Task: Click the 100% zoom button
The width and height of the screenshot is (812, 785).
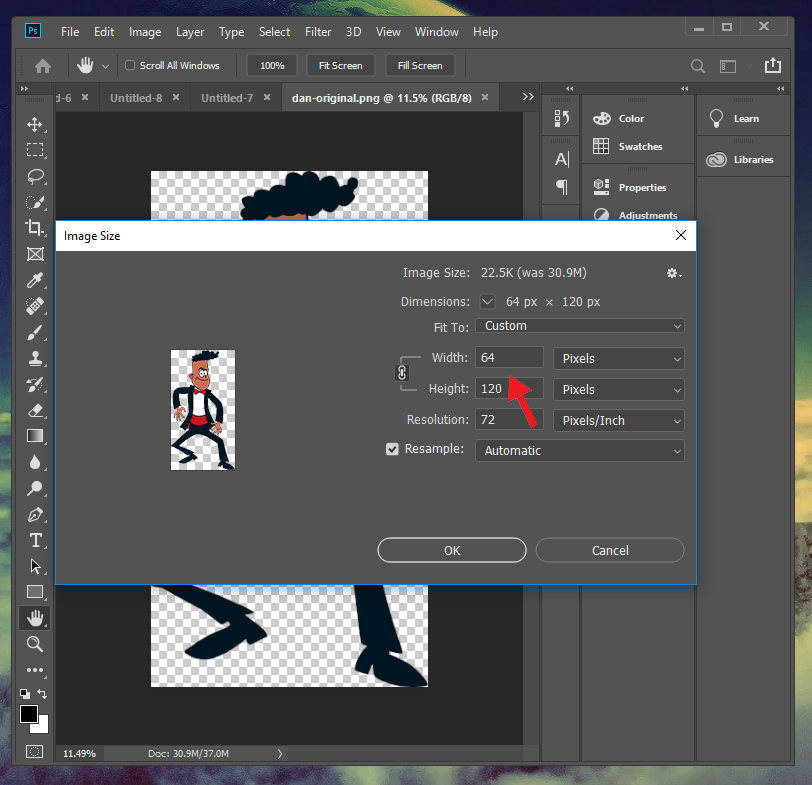Action: 272,66
